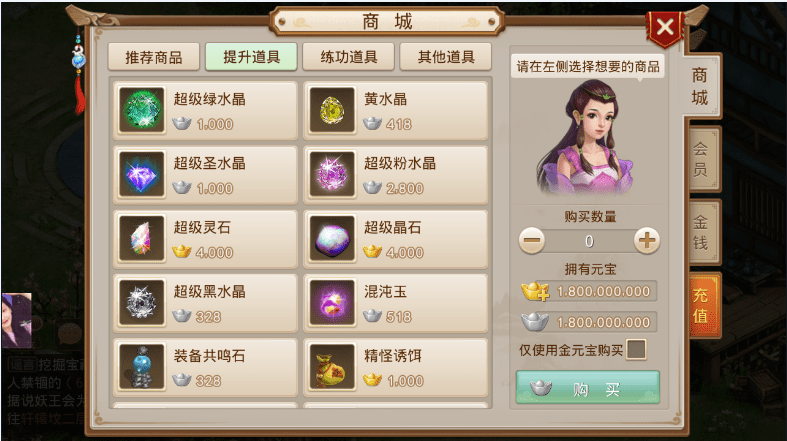The image size is (787, 441).
Task: Click the purchase quantity field showing 0
Action: [589, 241]
